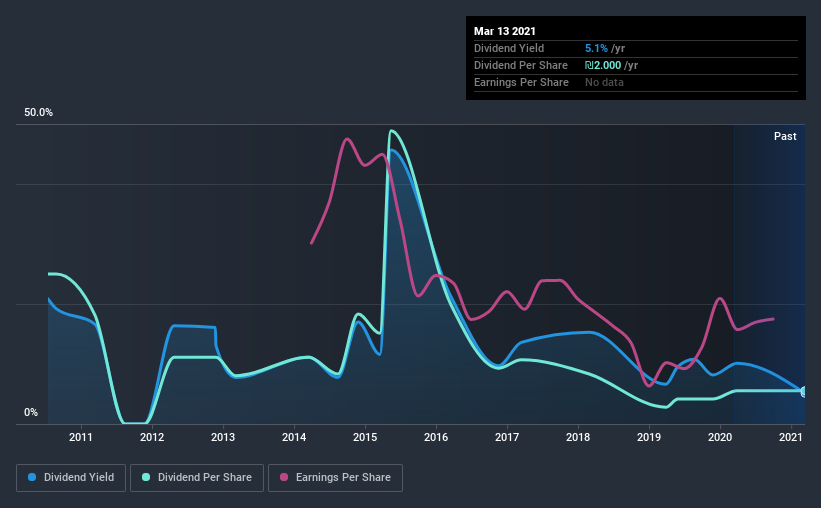Click the Past region label
Screen dimensions: 821x508
pyautogui.click(x=785, y=136)
